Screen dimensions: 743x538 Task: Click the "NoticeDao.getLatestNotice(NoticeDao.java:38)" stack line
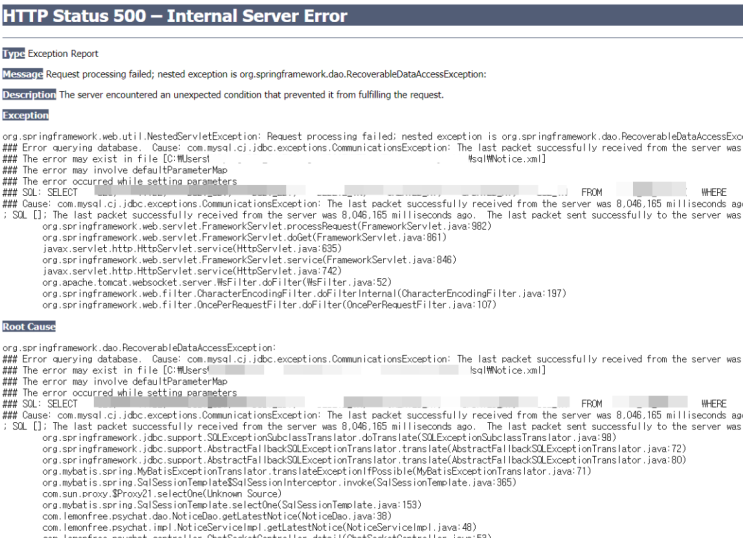click(217, 517)
